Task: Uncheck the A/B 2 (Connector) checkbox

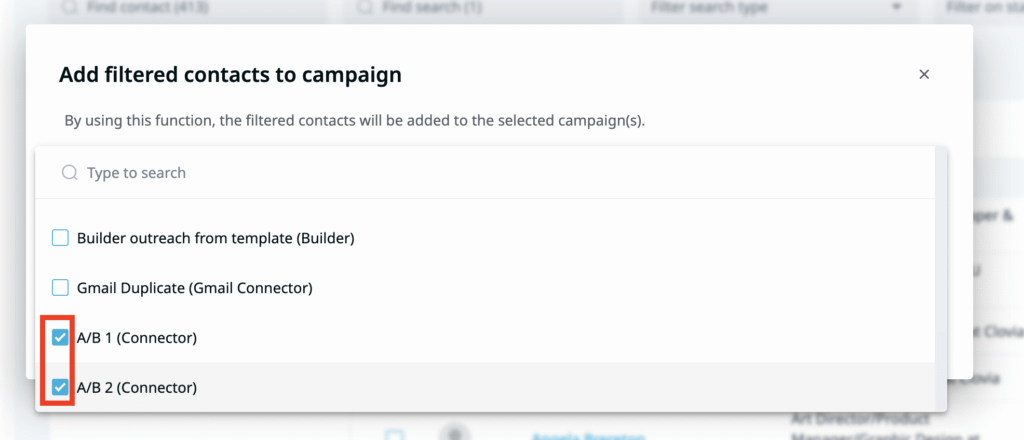Action: click(x=60, y=387)
